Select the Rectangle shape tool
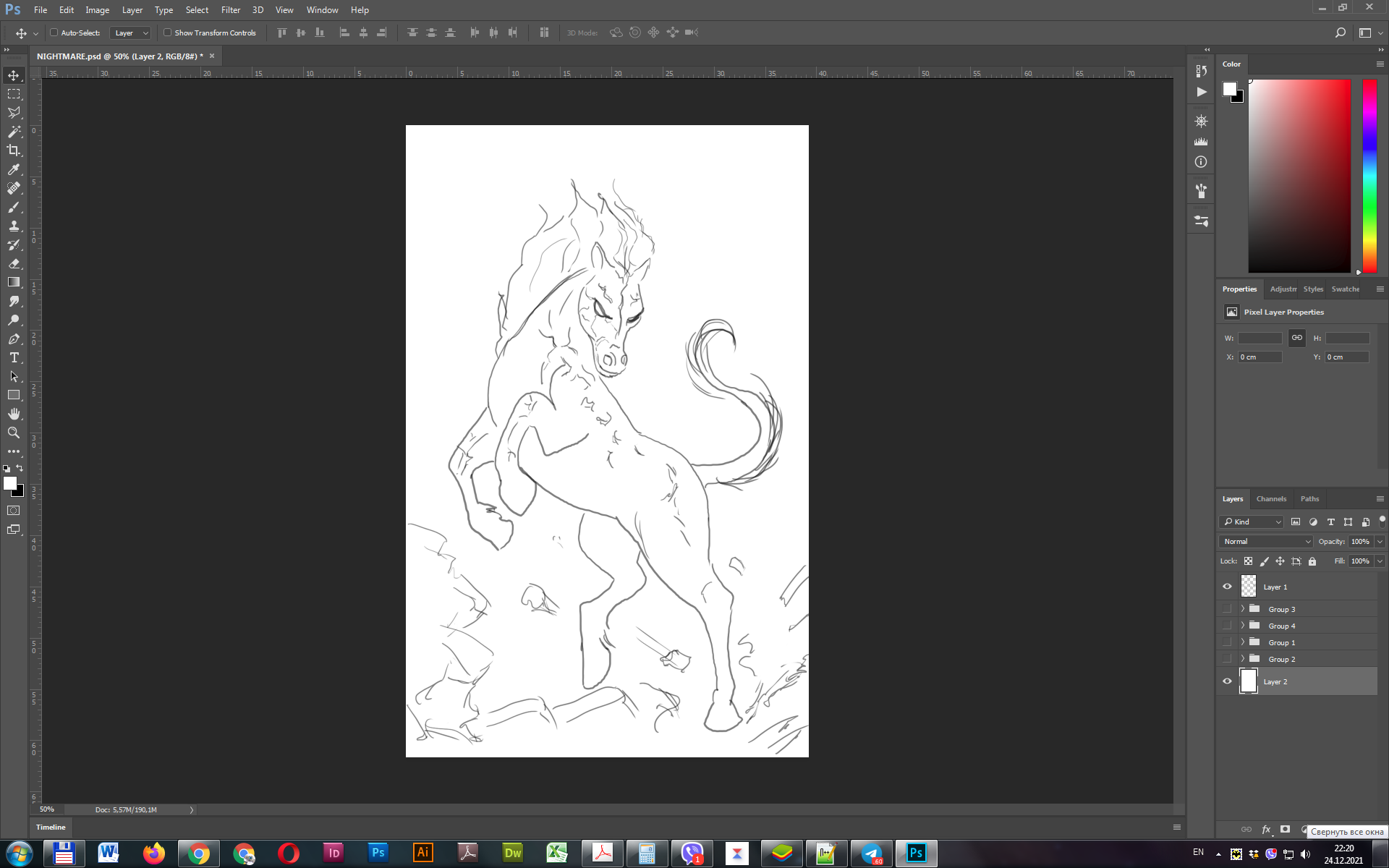The width and height of the screenshot is (1389, 868). 14,395
